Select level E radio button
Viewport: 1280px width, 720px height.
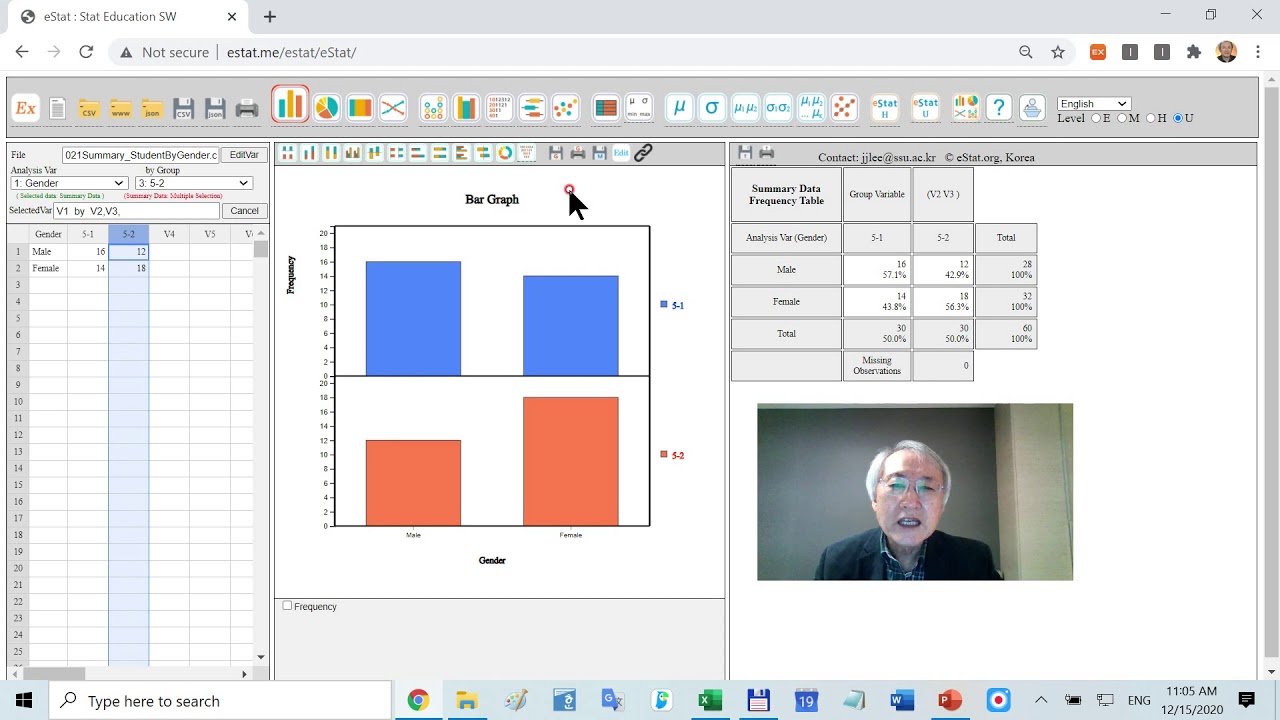click(x=1096, y=118)
